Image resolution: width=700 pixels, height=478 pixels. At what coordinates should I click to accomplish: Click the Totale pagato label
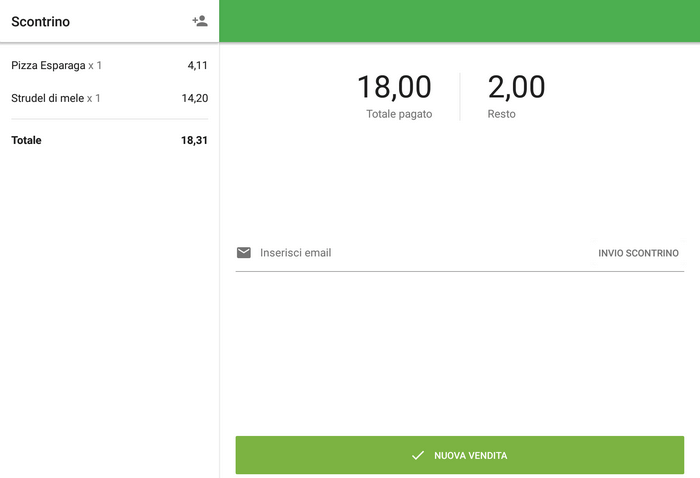[x=399, y=114]
